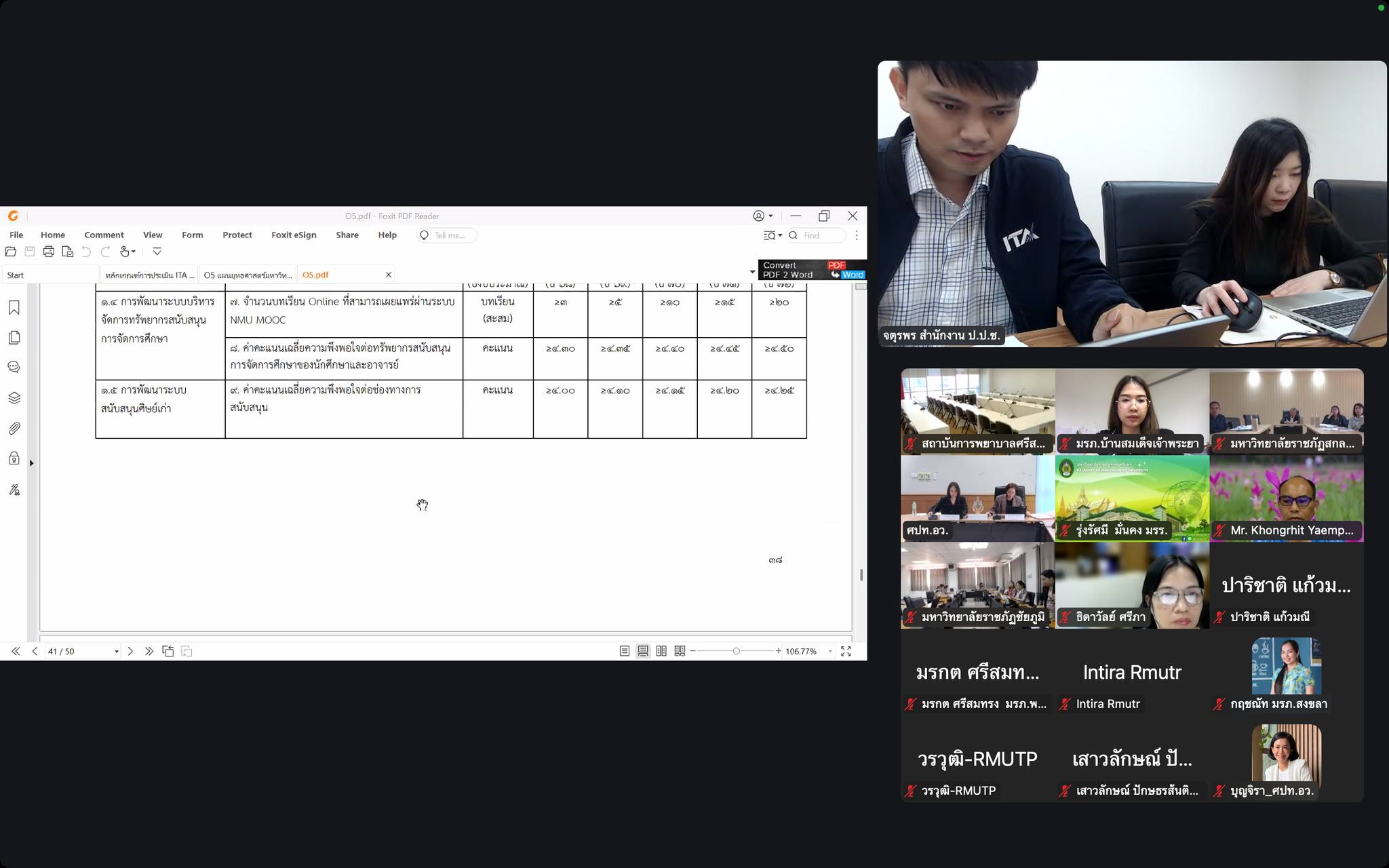The image size is (1389, 868).
Task: Jump to the last page
Action: click(149, 651)
